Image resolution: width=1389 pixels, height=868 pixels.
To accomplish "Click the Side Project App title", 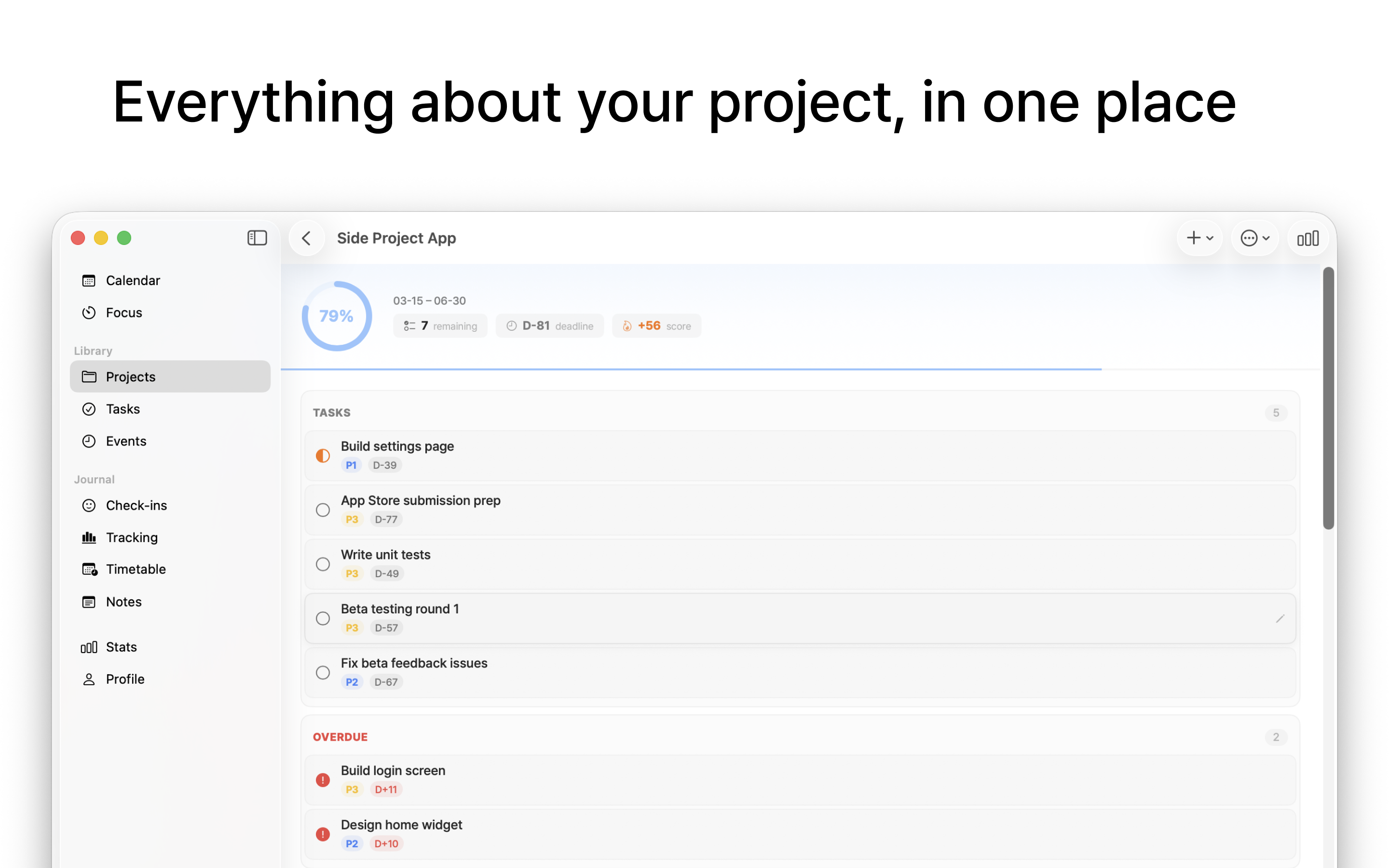I will pyautogui.click(x=396, y=238).
